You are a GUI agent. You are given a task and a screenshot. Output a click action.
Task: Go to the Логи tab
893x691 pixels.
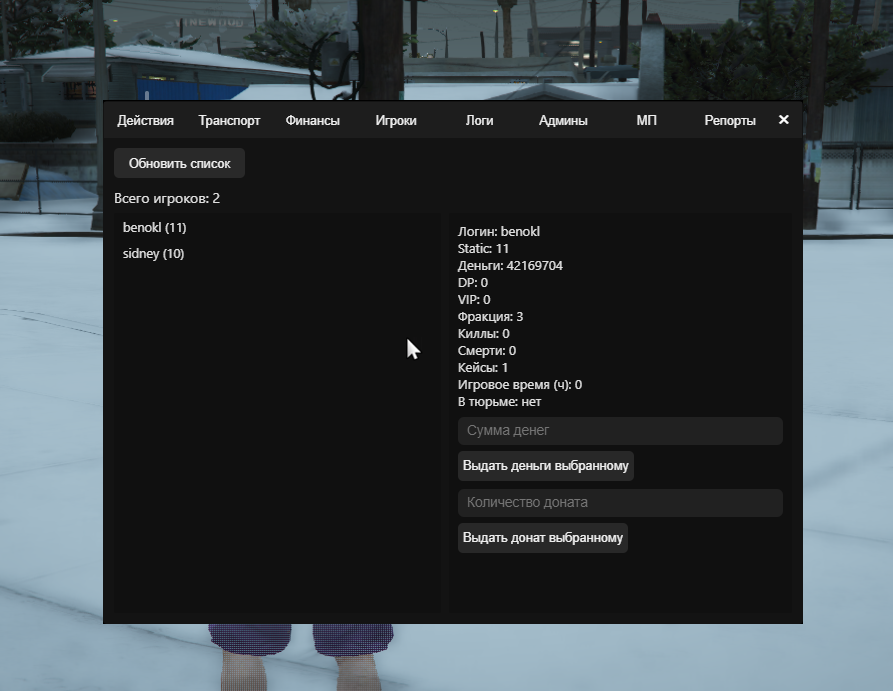(480, 121)
